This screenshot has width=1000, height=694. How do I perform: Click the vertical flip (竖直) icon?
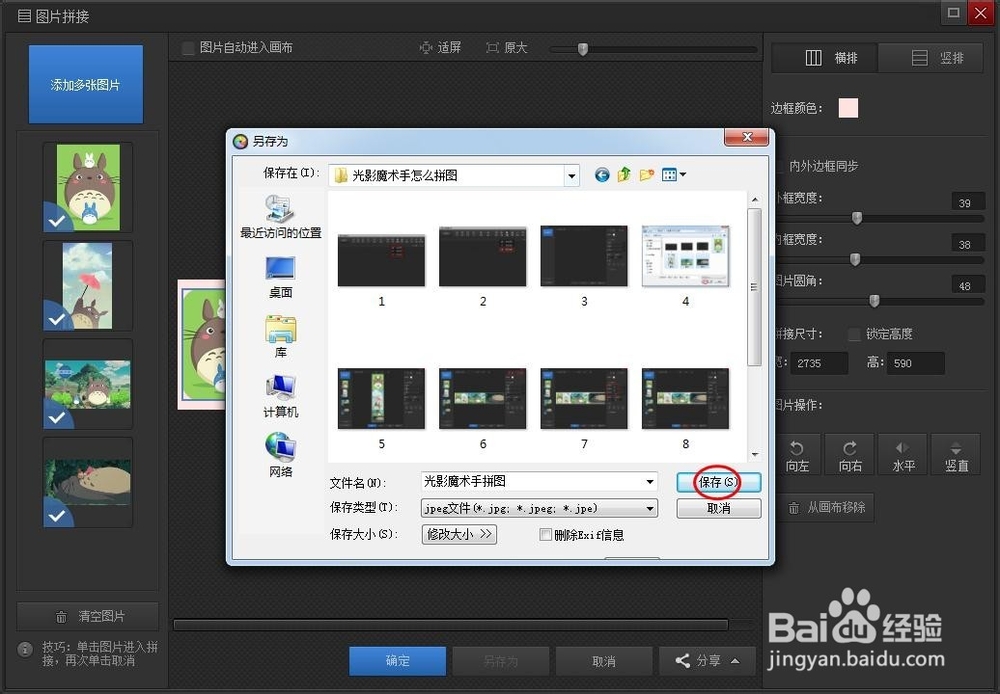[x=955, y=453]
